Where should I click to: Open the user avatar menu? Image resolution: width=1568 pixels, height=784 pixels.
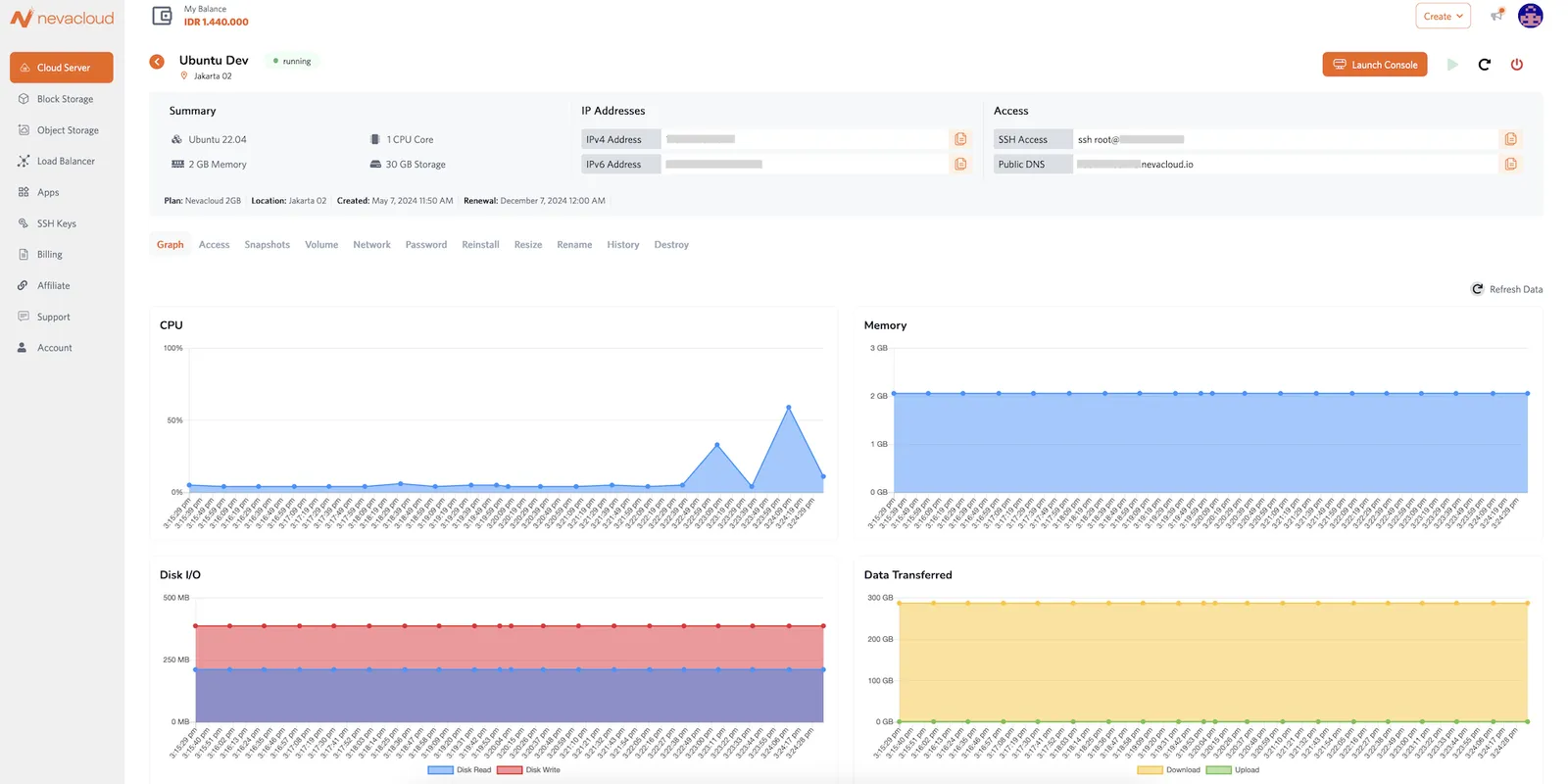[1530, 16]
